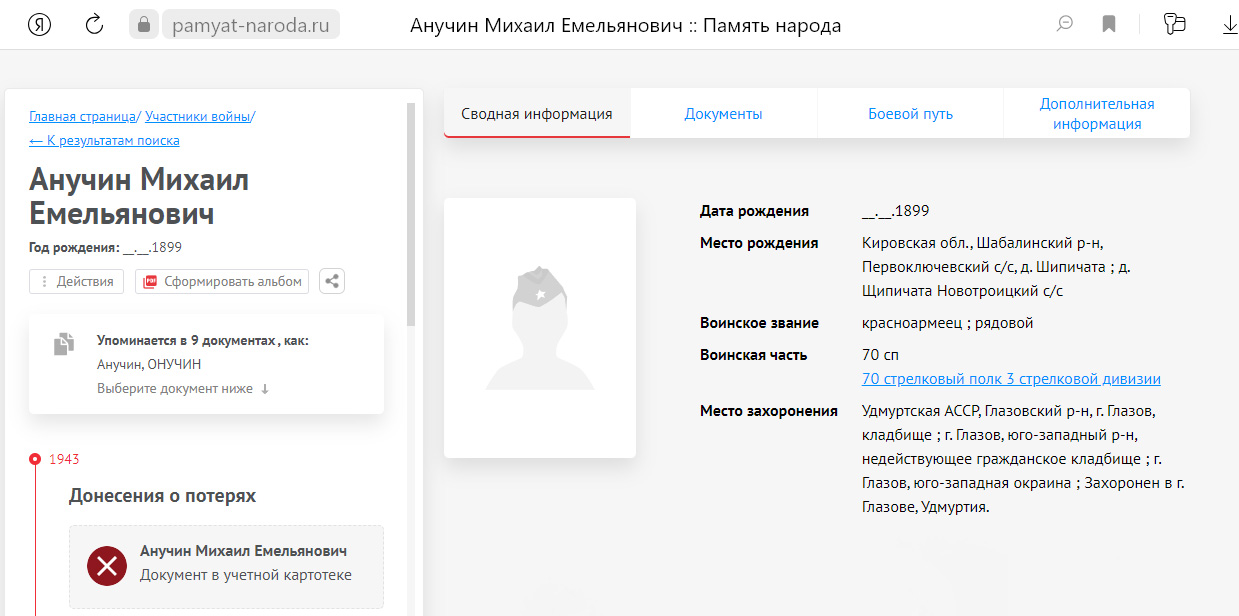The image size is (1239, 616).
Task: Open the Документы tab
Action: (724, 113)
